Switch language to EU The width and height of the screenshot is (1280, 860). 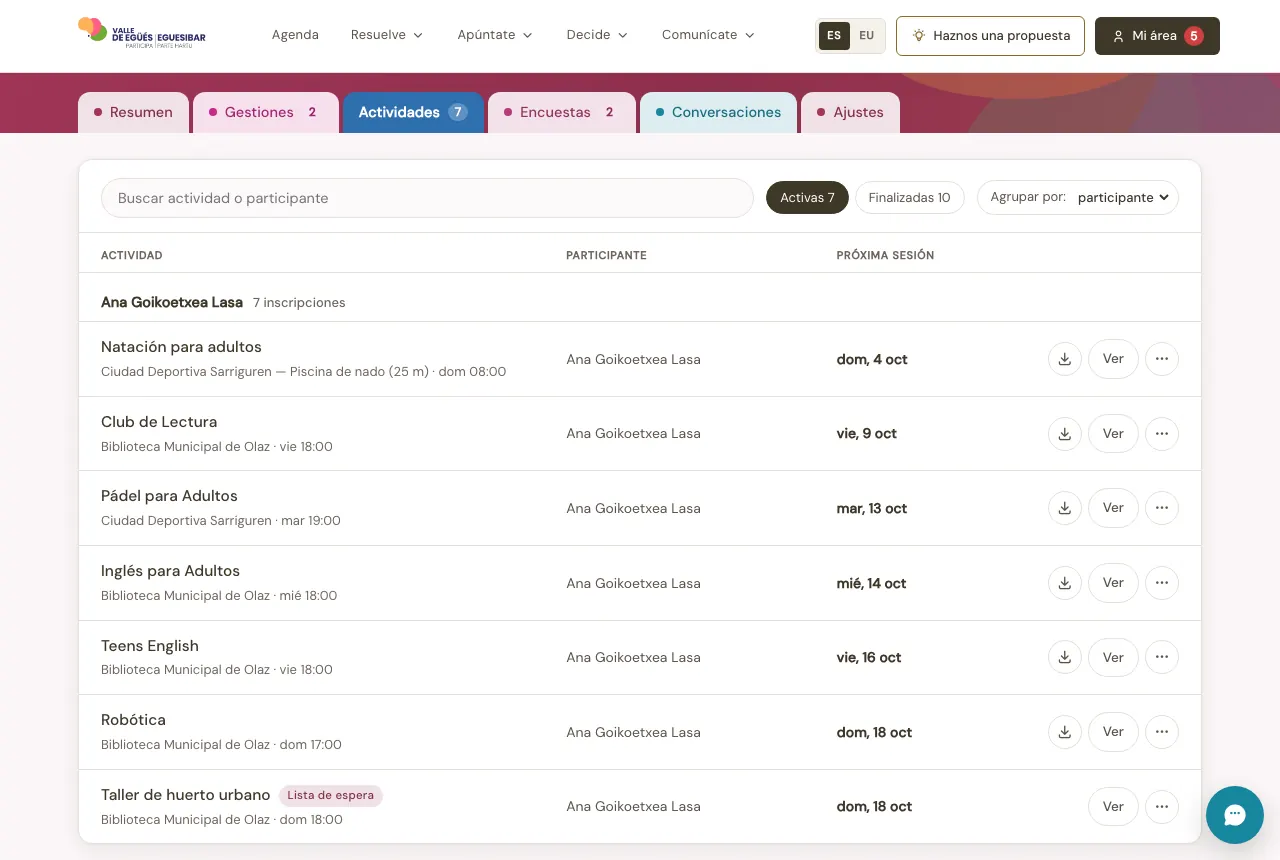[866, 35]
